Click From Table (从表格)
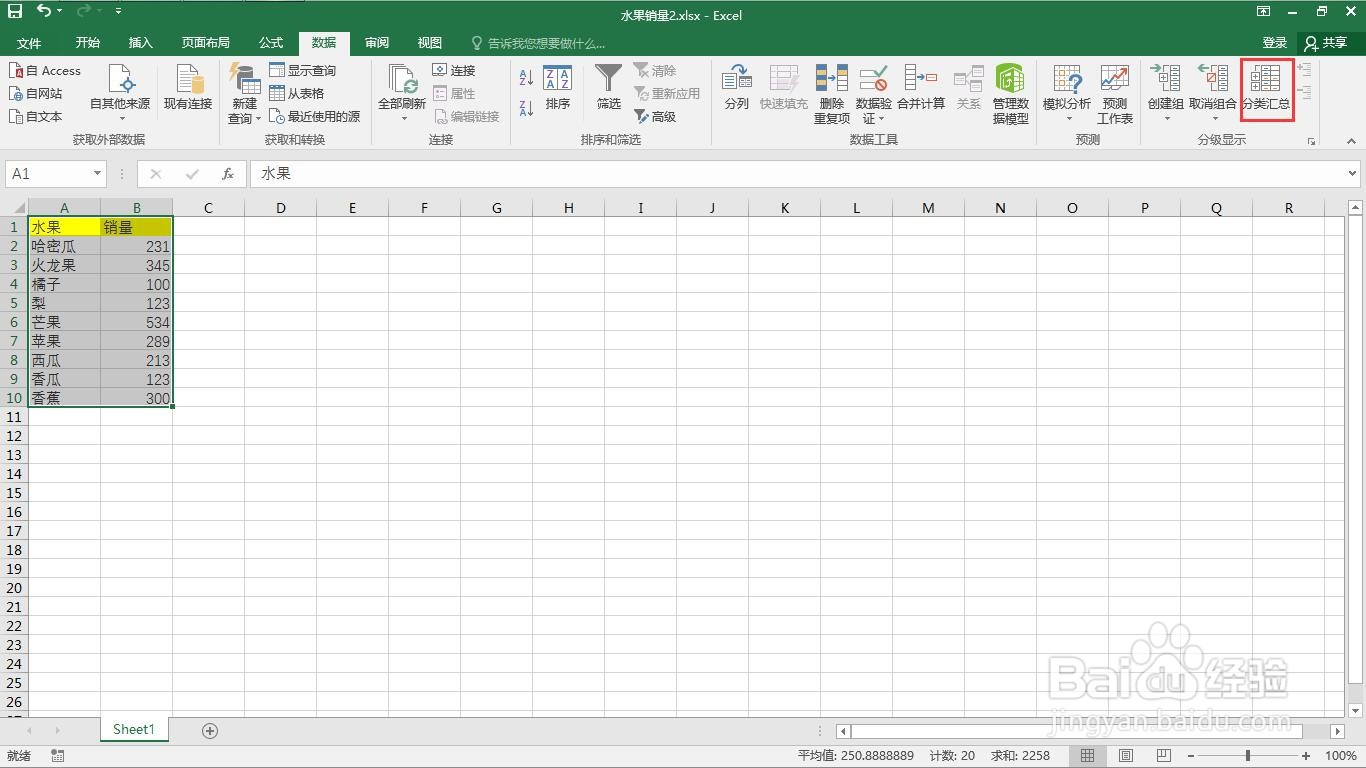This screenshot has height=768, width=1366. click(x=297, y=94)
